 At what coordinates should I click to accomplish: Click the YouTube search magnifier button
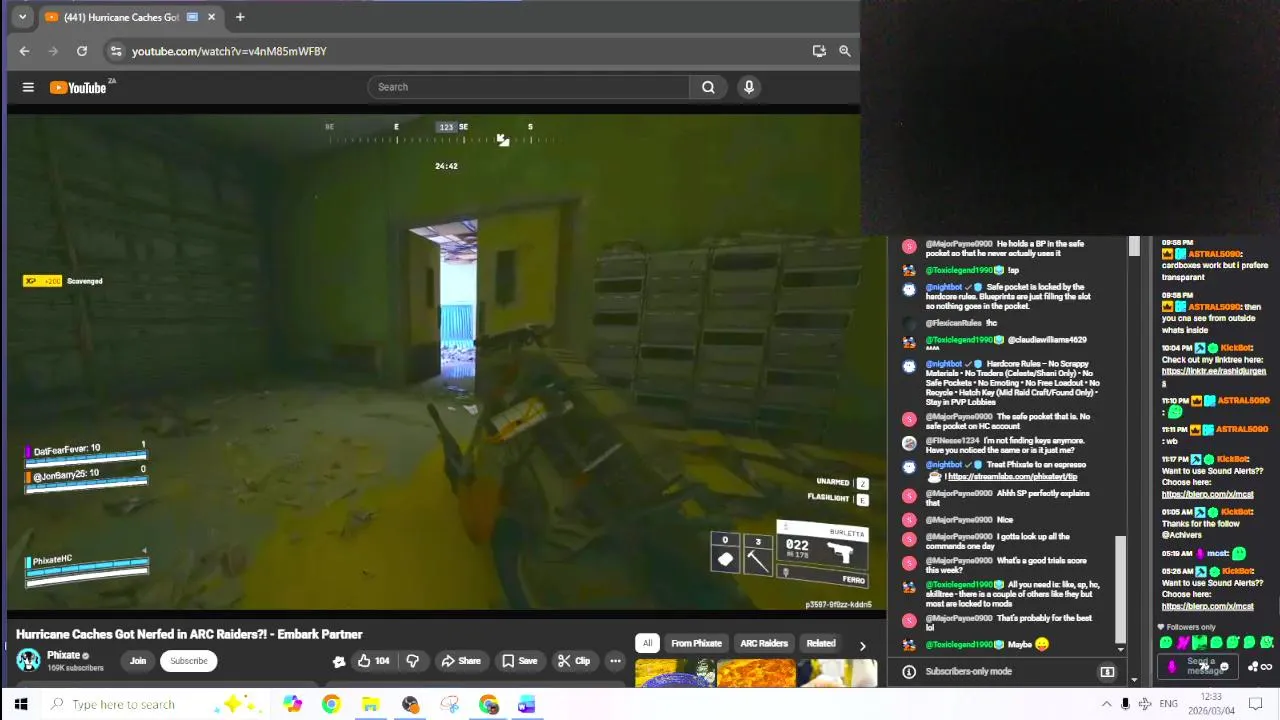pos(708,87)
